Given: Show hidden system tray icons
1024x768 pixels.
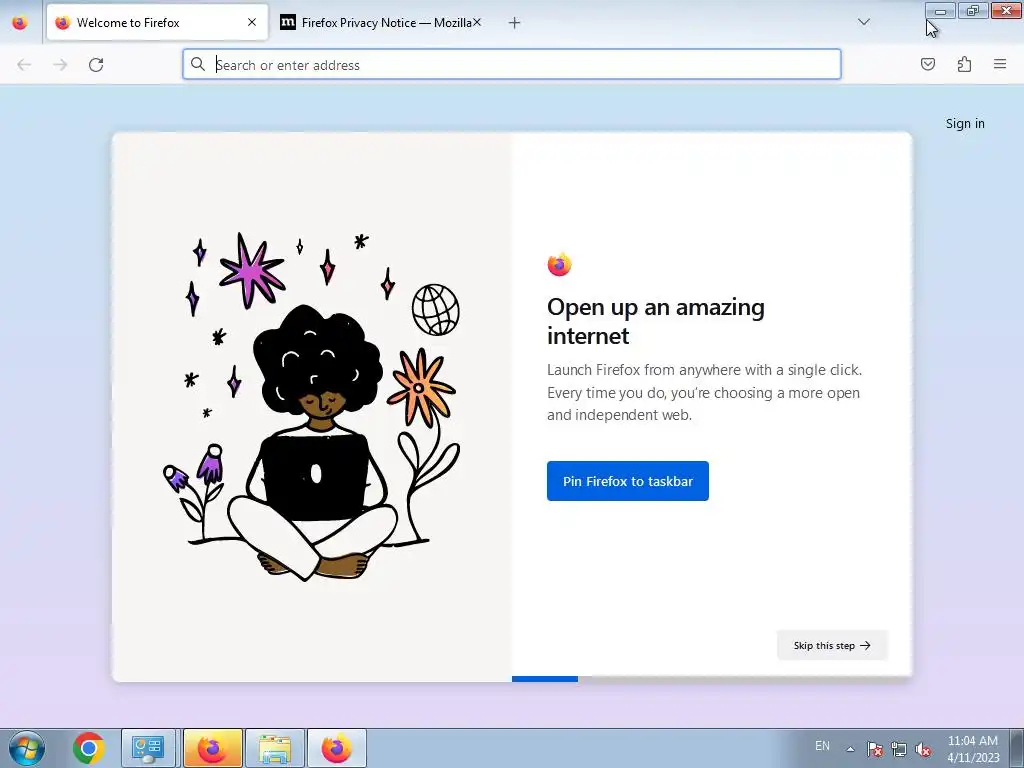Looking at the screenshot, I should 850,749.
